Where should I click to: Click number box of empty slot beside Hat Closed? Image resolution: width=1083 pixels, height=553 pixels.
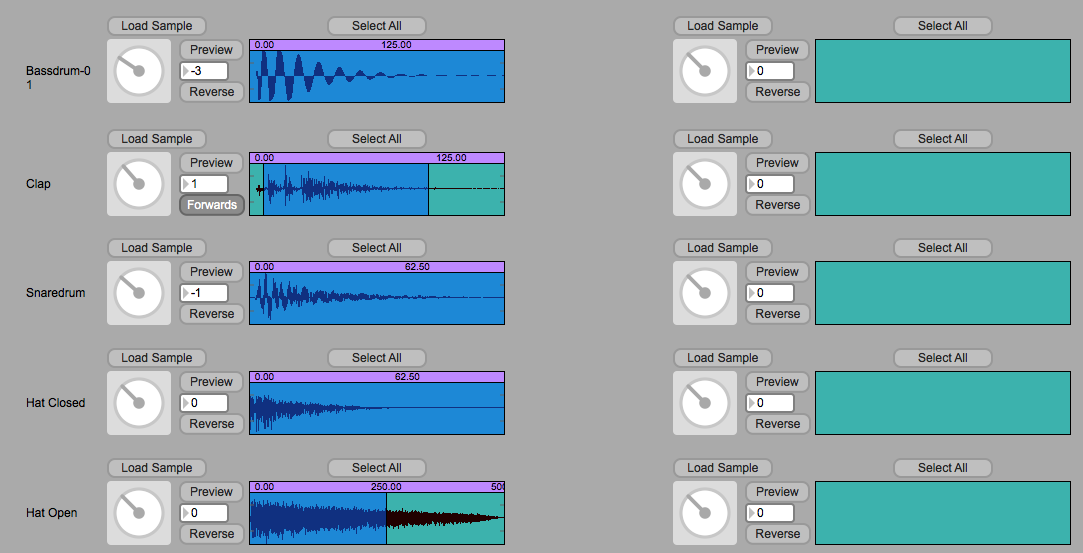coord(770,402)
